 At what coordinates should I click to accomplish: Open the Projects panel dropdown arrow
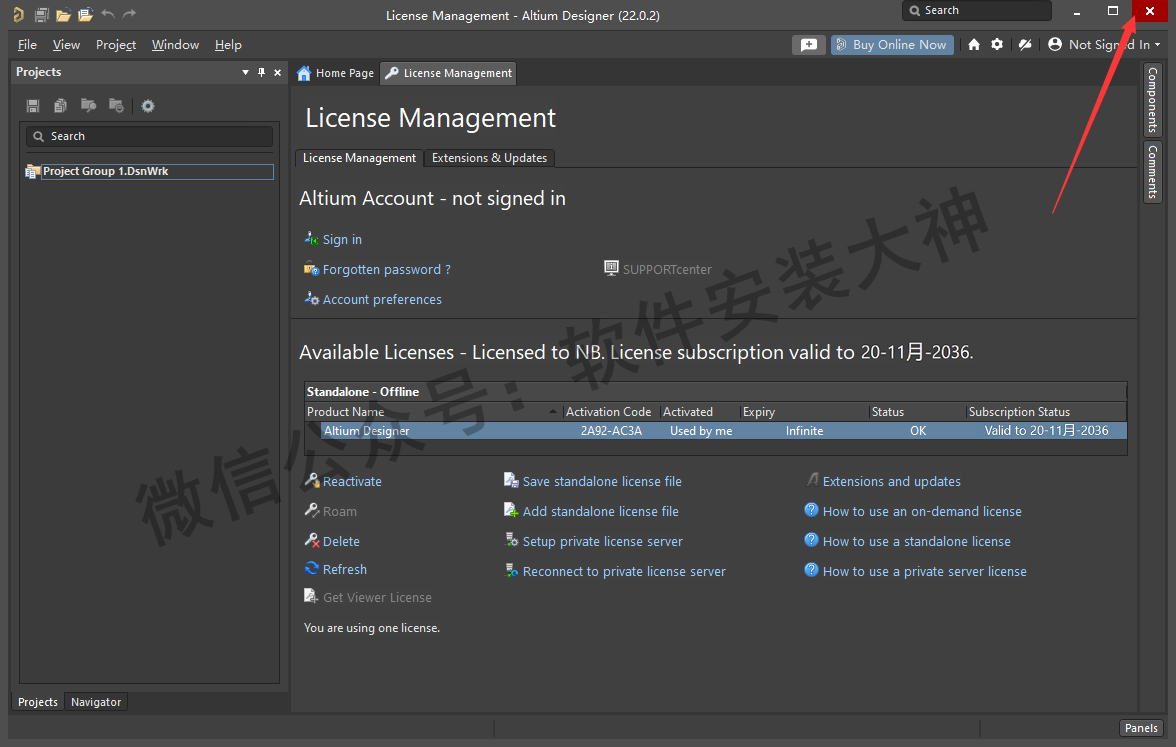[x=246, y=72]
